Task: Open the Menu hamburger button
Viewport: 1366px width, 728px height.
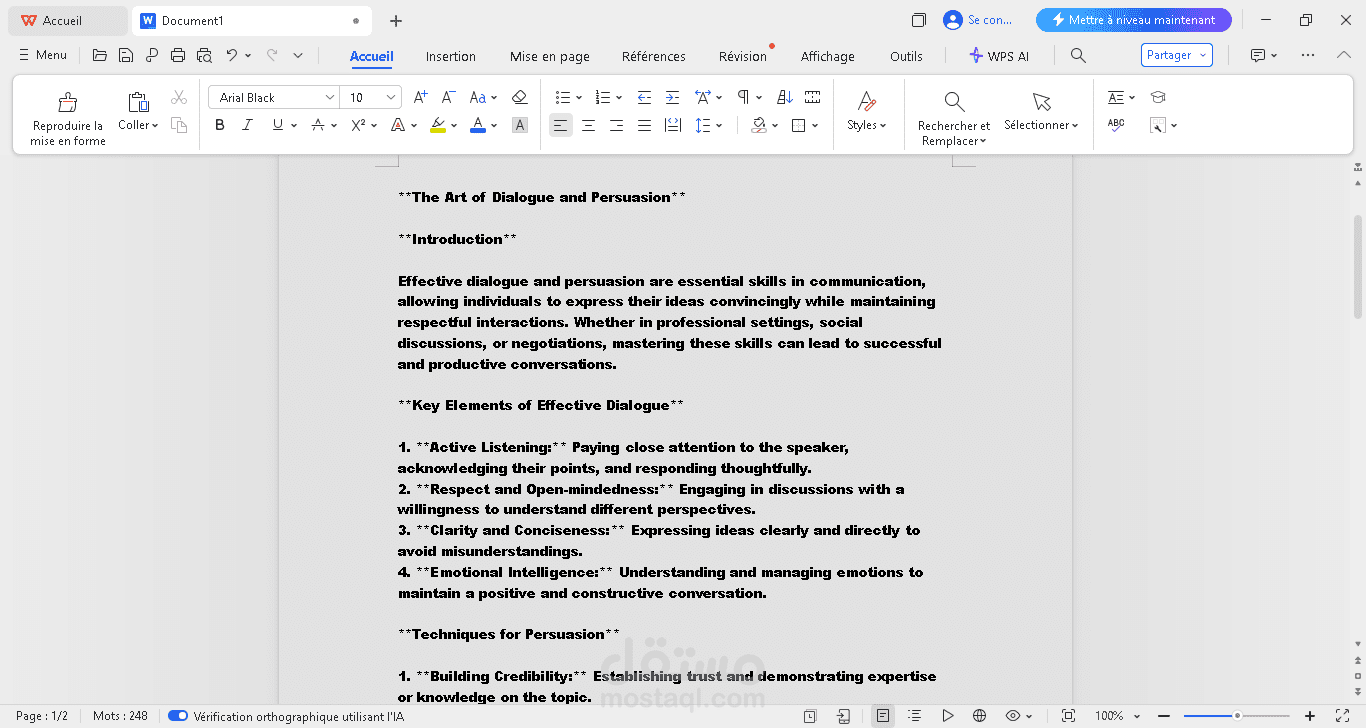Action: click(x=43, y=55)
